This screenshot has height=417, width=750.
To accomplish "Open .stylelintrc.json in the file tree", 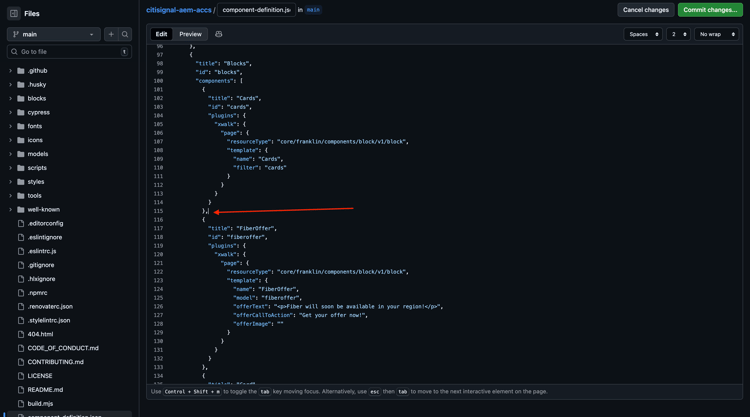I will 49,320.
